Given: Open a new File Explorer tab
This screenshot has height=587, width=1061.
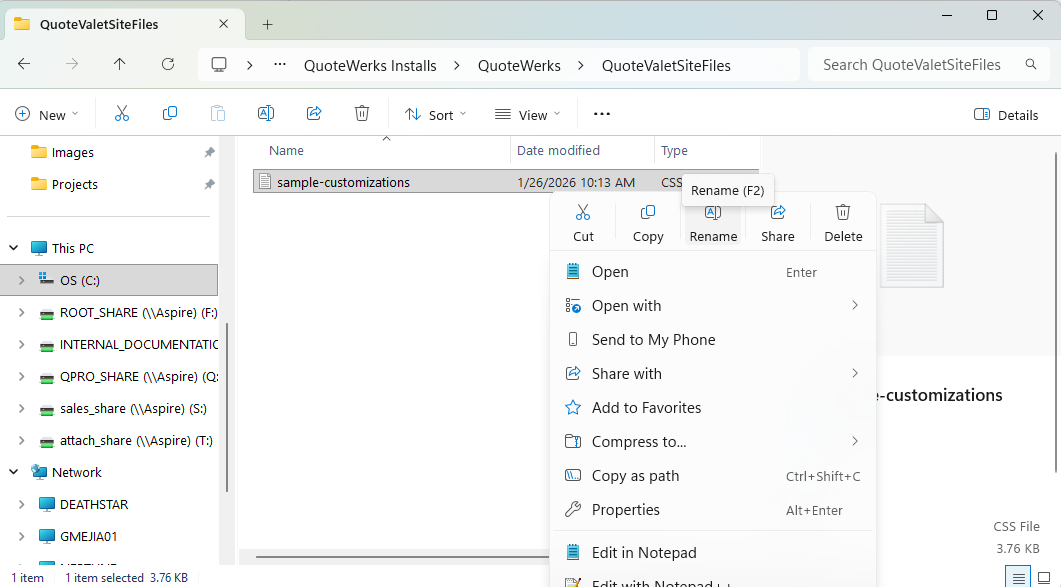Looking at the screenshot, I should click(267, 24).
